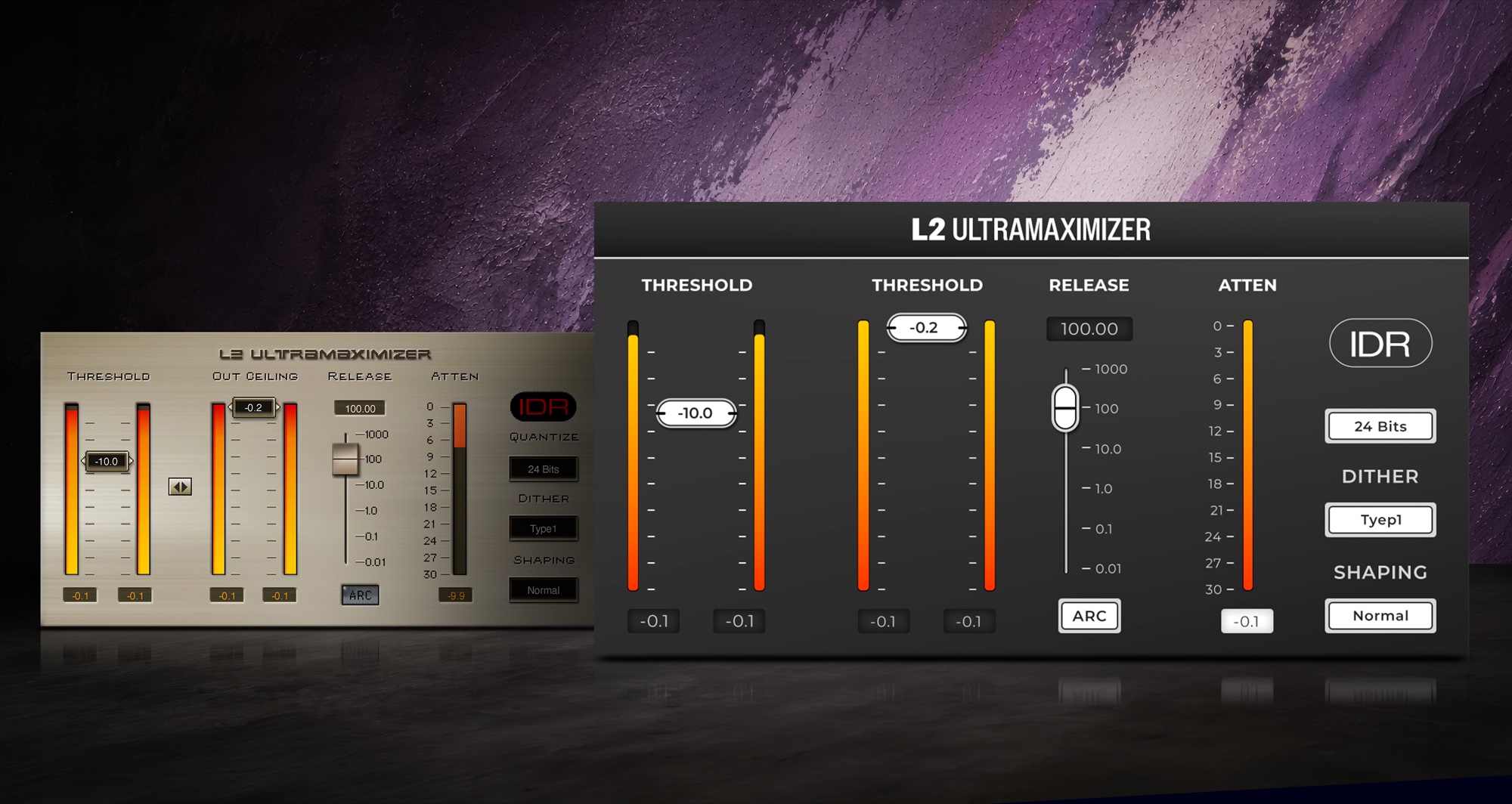
Task: Click the QUANTIZE label in gold plugin
Action: point(544,438)
